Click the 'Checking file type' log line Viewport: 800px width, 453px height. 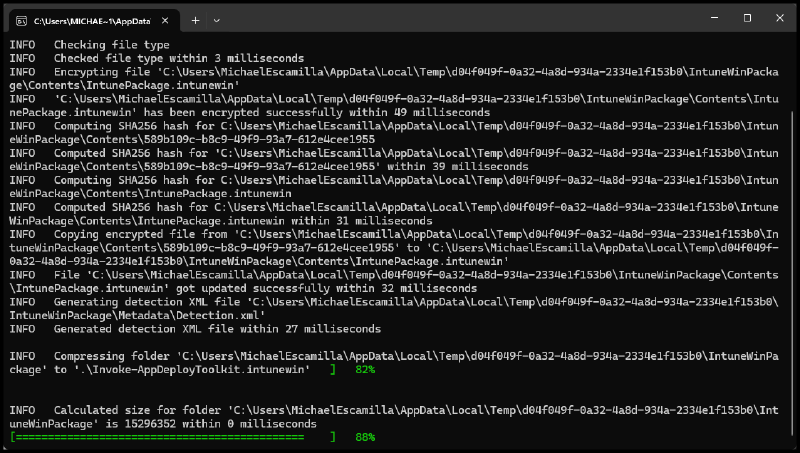111,45
